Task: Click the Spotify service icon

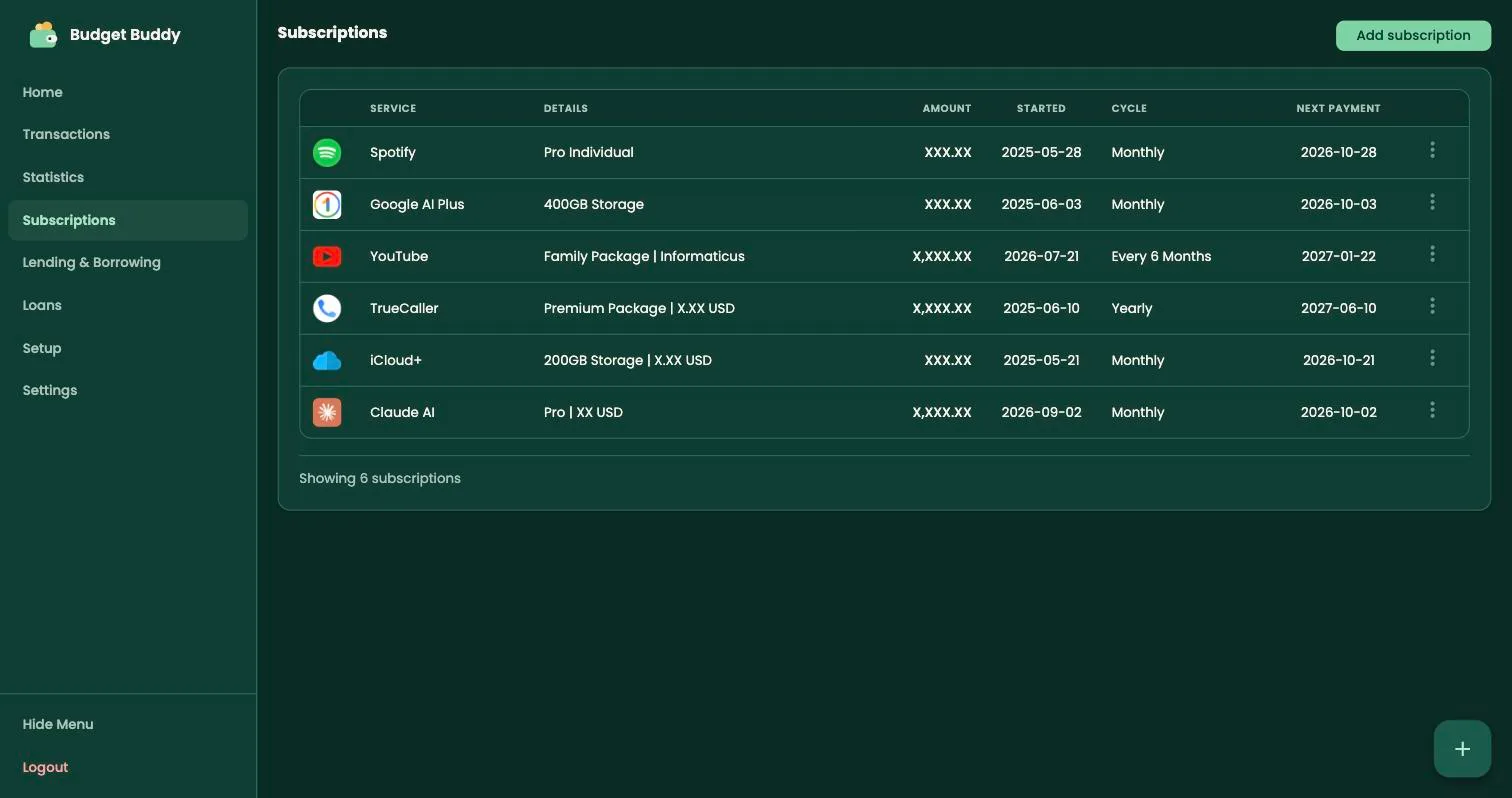Action: [327, 152]
